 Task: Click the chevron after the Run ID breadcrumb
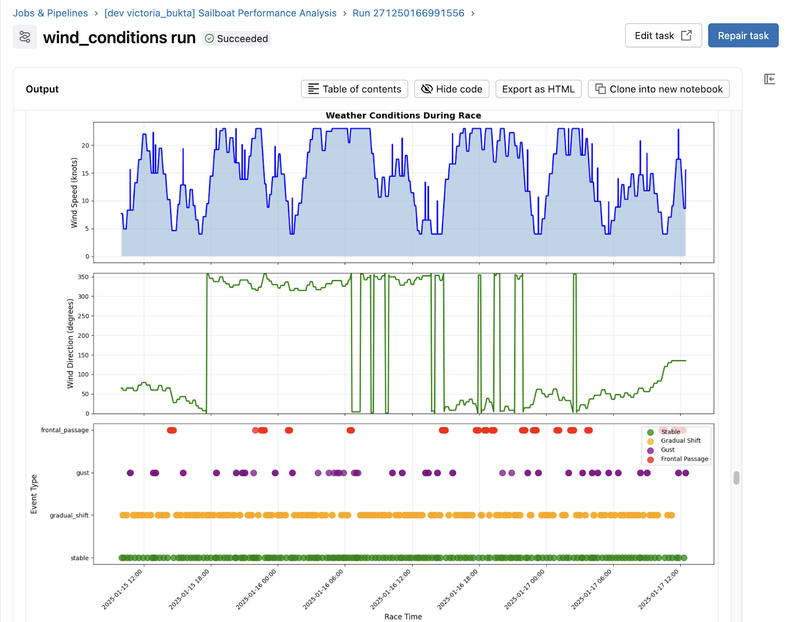pyautogui.click(x=473, y=13)
